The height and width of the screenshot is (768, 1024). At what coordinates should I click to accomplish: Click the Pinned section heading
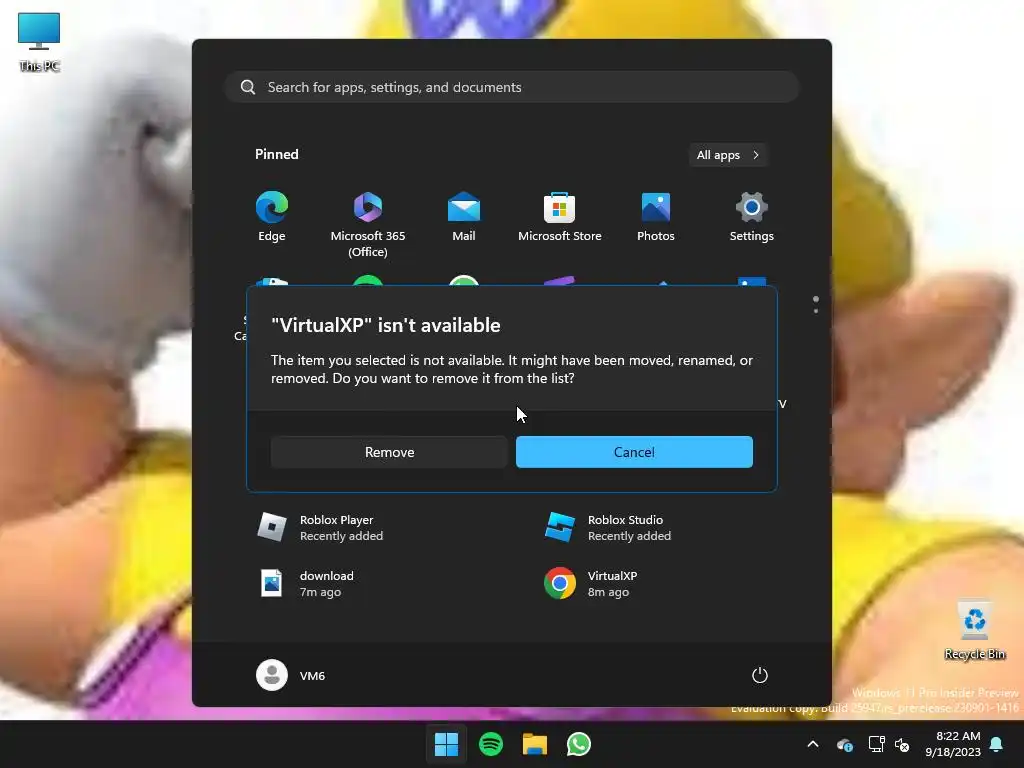pos(276,154)
